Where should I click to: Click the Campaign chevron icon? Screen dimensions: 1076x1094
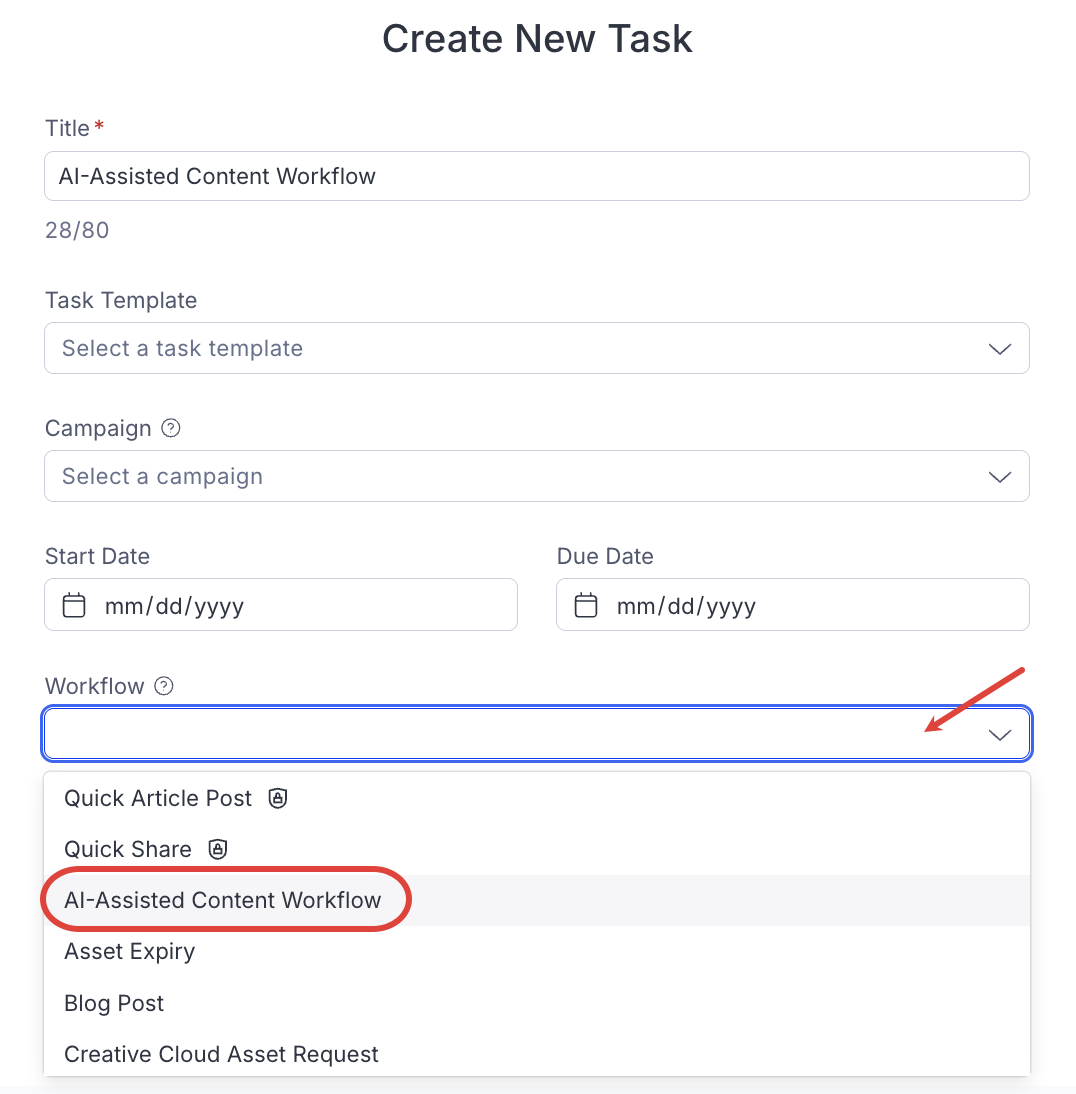pos(999,477)
